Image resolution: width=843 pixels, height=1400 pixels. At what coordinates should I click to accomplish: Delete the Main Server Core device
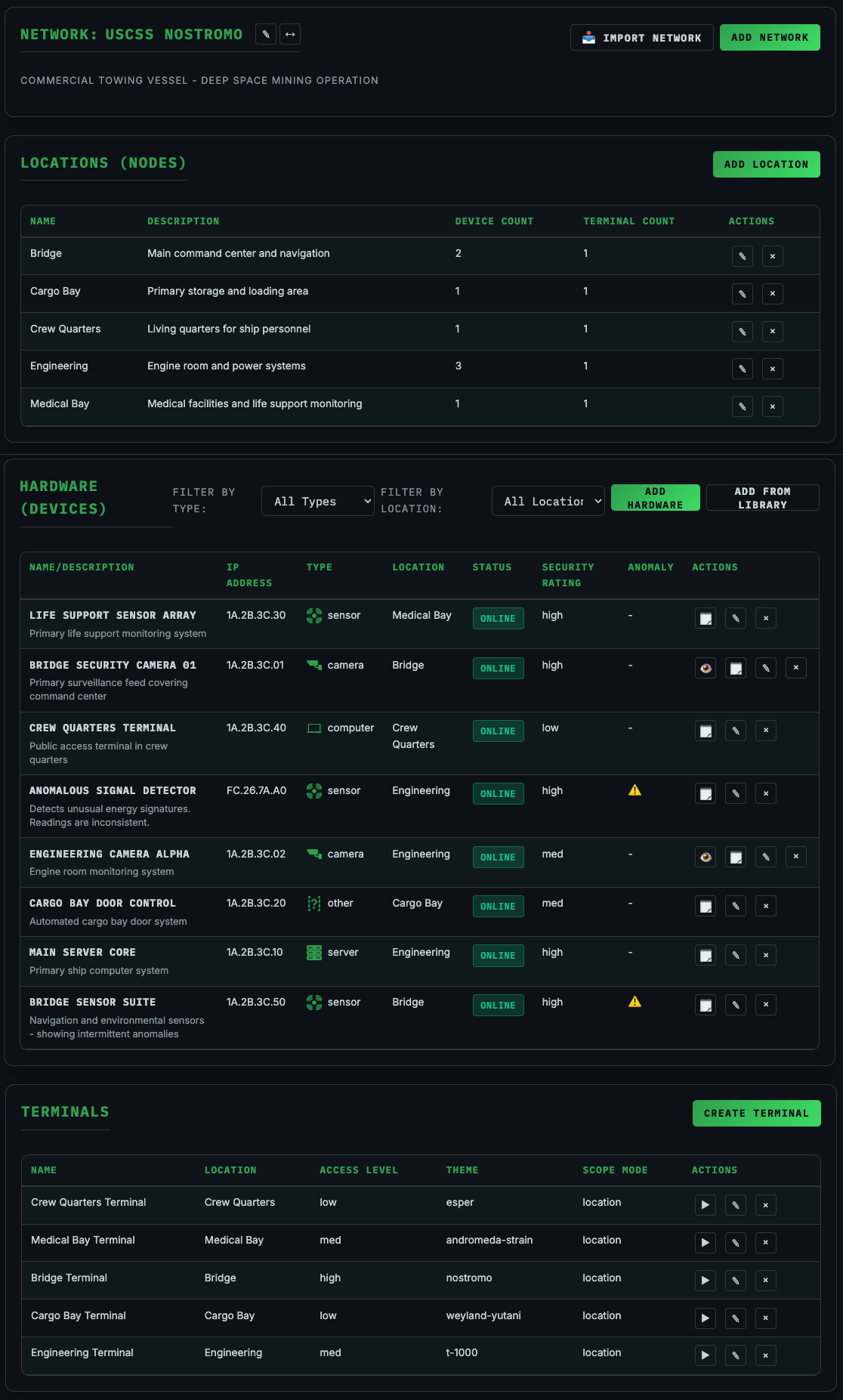pyautogui.click(x=766, y=955)
